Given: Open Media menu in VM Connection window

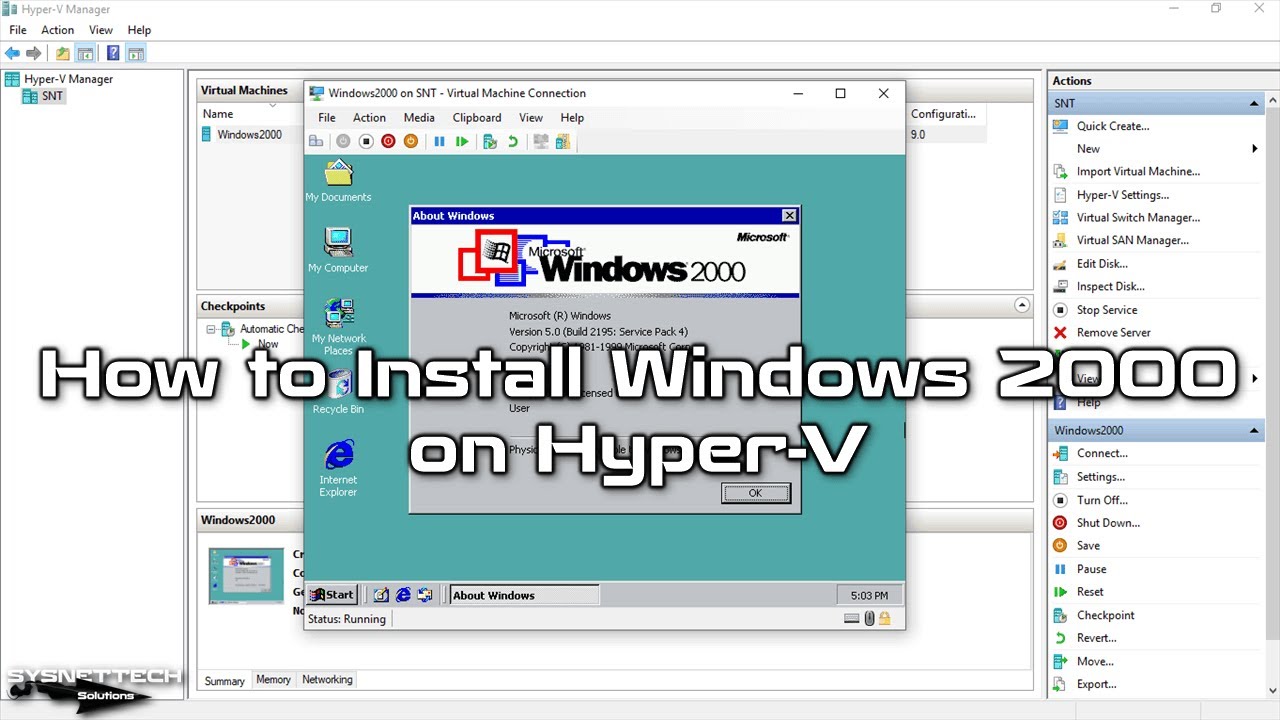Looking at the screenshot, I should (419, 118).
